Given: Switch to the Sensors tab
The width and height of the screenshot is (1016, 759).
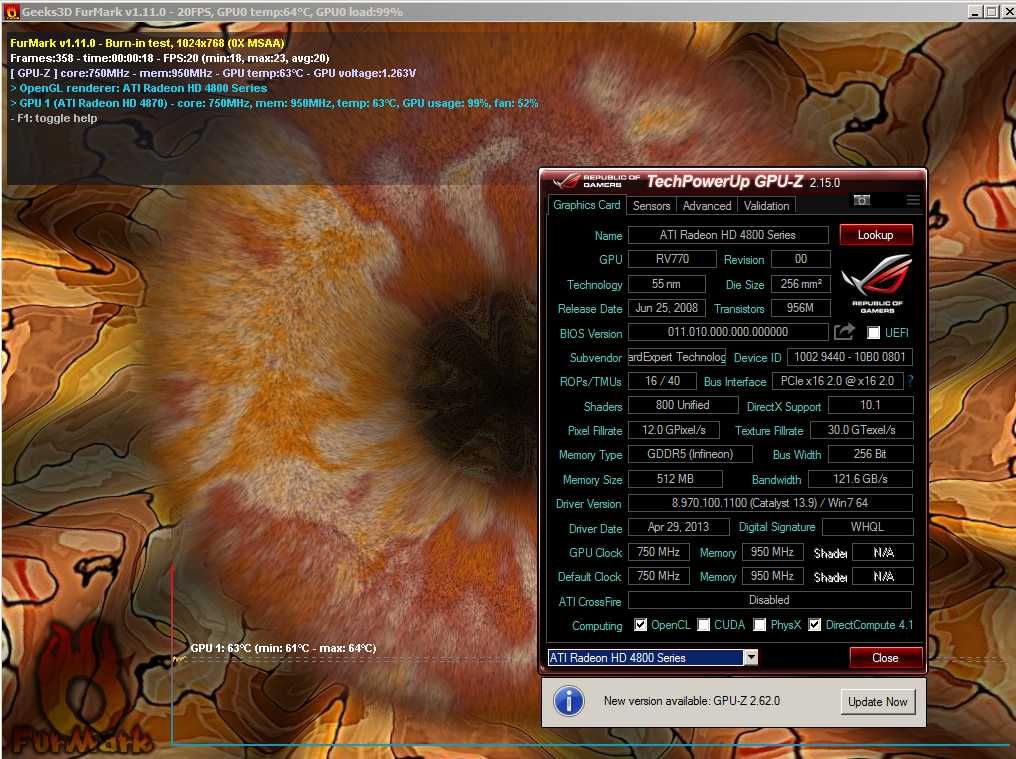Looking at the screenshot, I should 651,205.
